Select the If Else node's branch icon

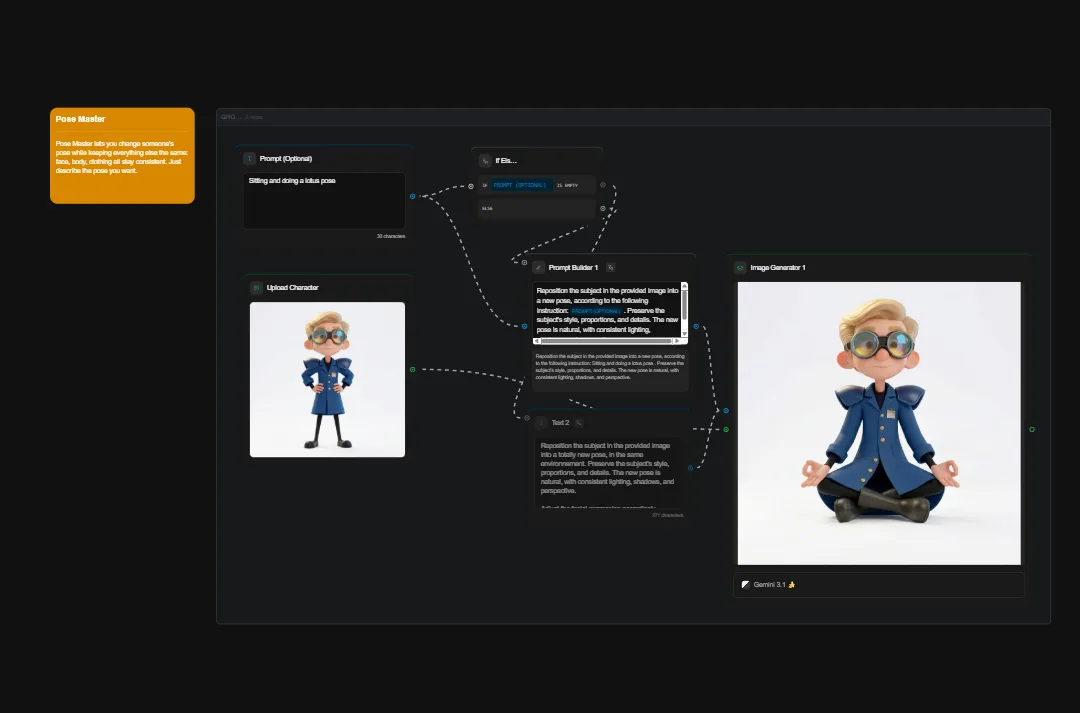pos(487,160)
